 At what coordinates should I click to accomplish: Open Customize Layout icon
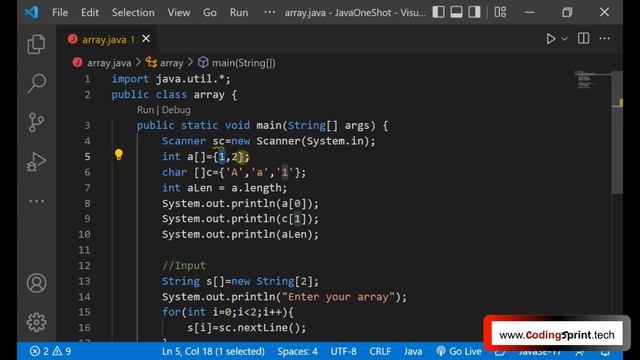click(x=500, y=12)
